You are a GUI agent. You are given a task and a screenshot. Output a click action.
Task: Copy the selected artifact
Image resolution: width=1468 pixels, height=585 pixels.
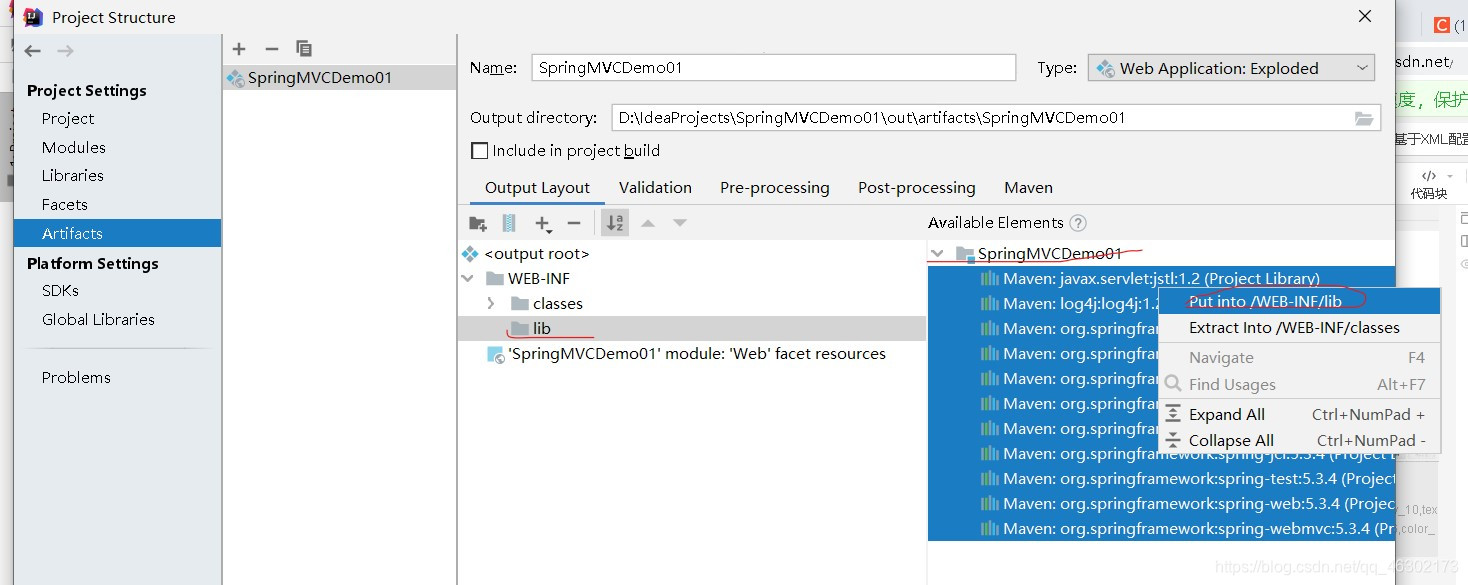coord(304,49)
